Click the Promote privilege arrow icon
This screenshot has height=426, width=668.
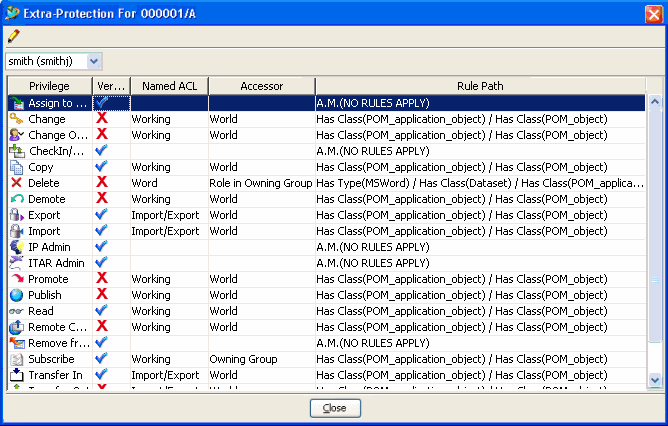tap(16, 279)
